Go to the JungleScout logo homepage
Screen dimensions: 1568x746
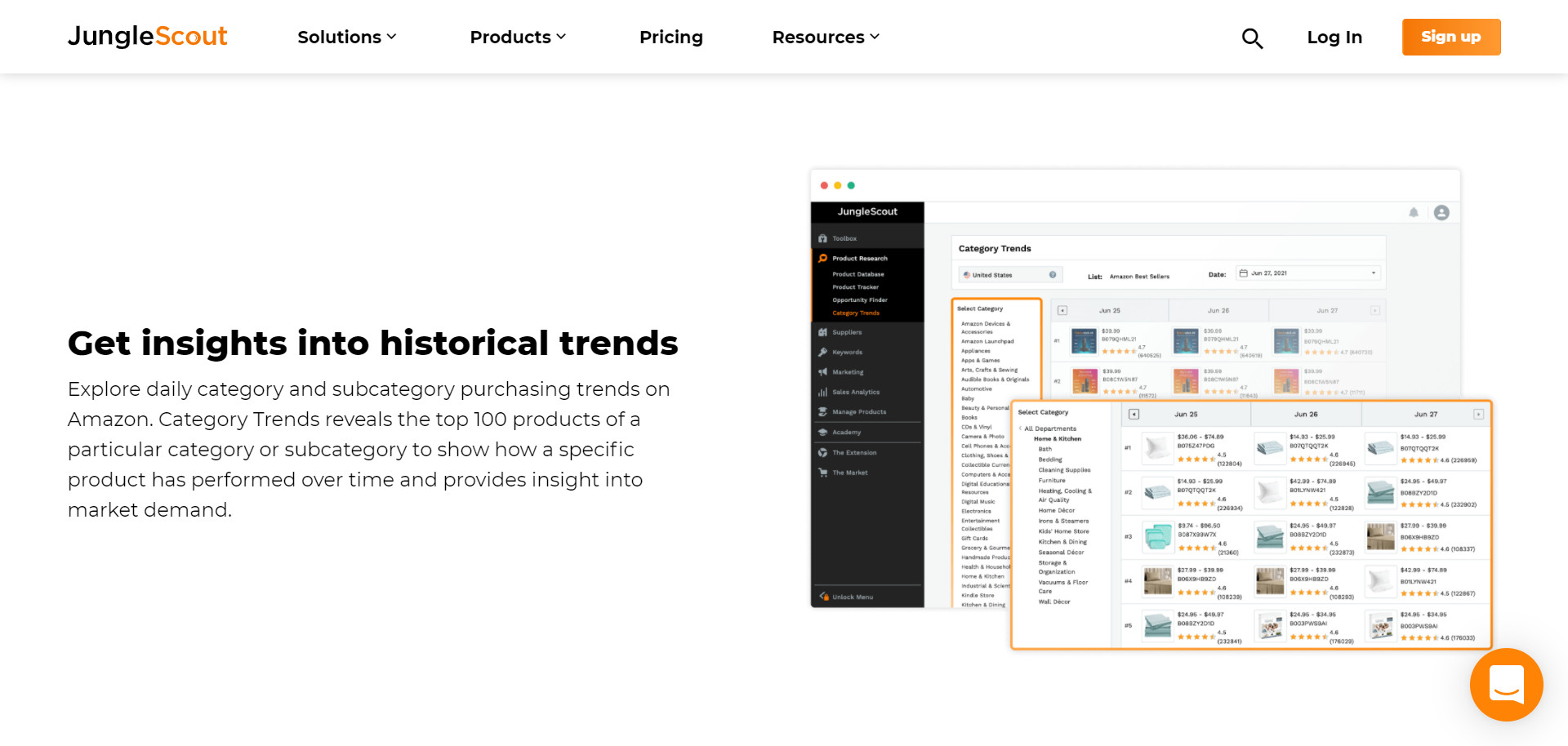click(x=147, y=37)
